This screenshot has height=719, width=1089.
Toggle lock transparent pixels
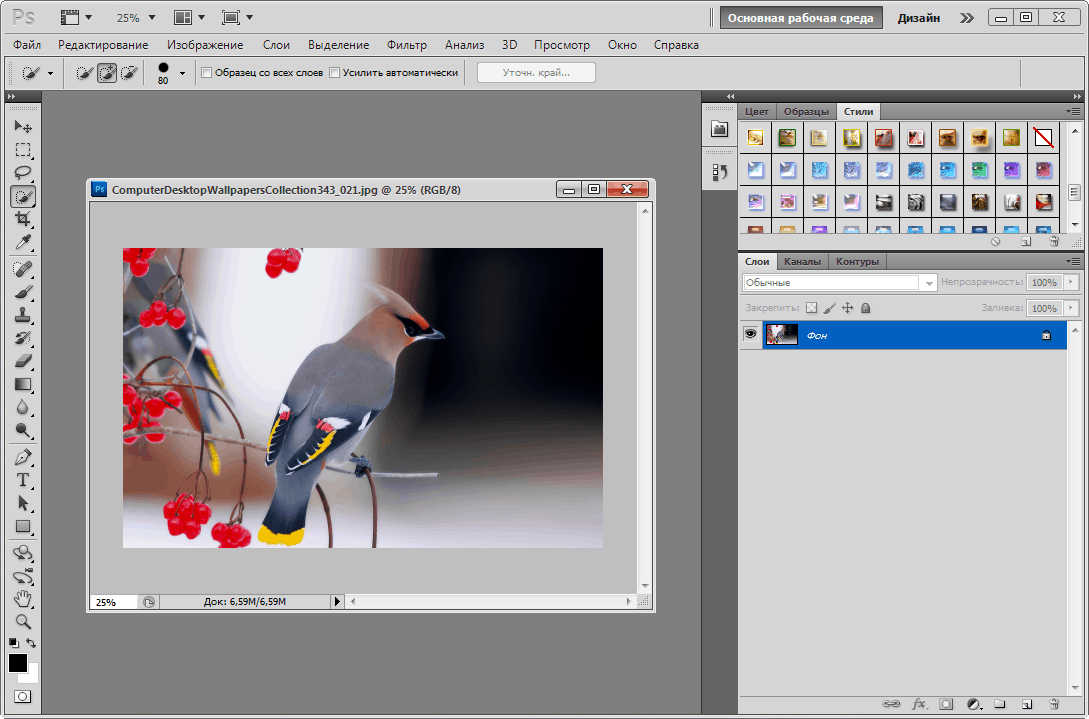point(811,308)
